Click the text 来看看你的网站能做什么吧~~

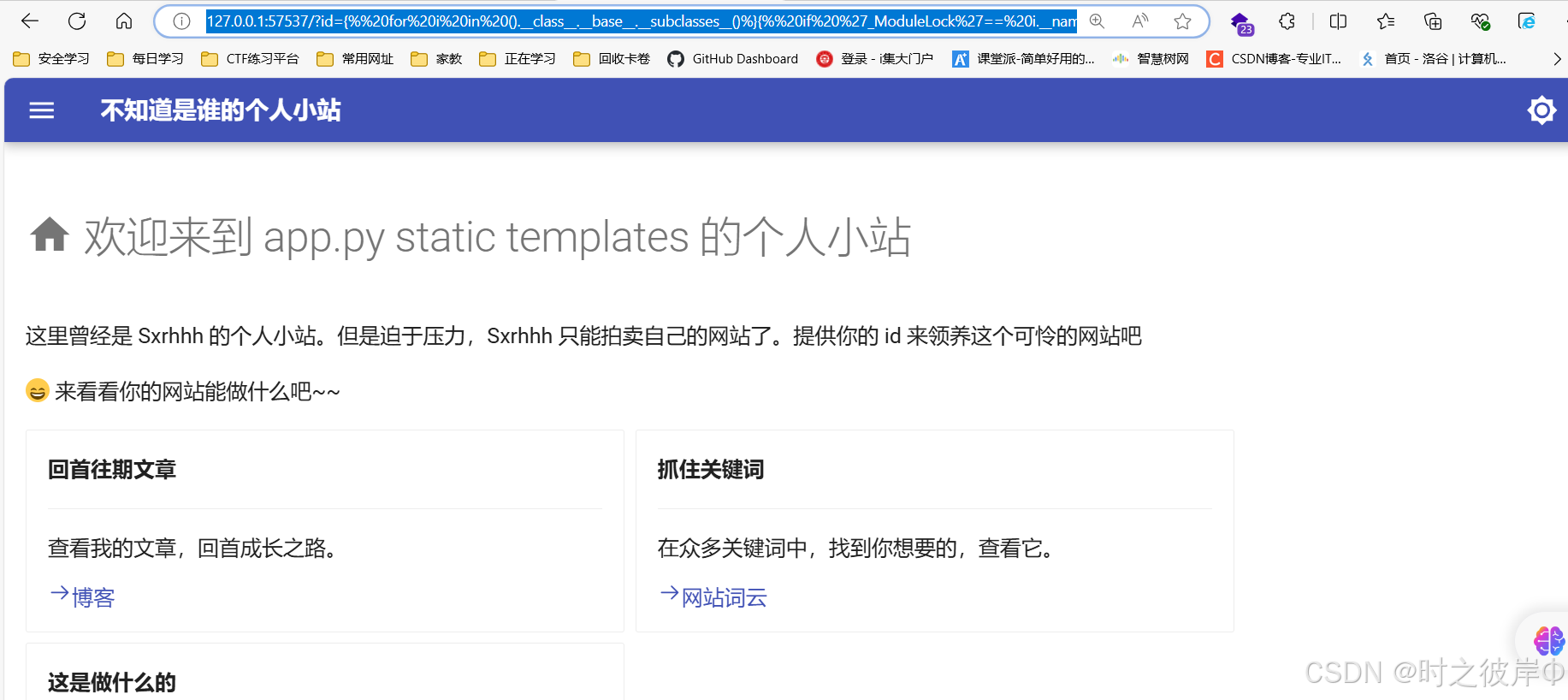coord(198,391)
